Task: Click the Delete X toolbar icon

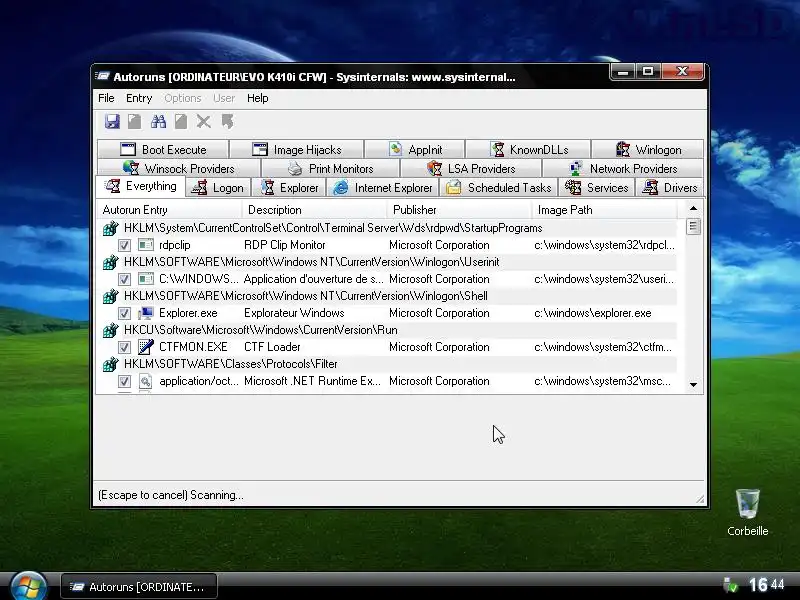Action: pyautogui.click(x=204, y=121)
